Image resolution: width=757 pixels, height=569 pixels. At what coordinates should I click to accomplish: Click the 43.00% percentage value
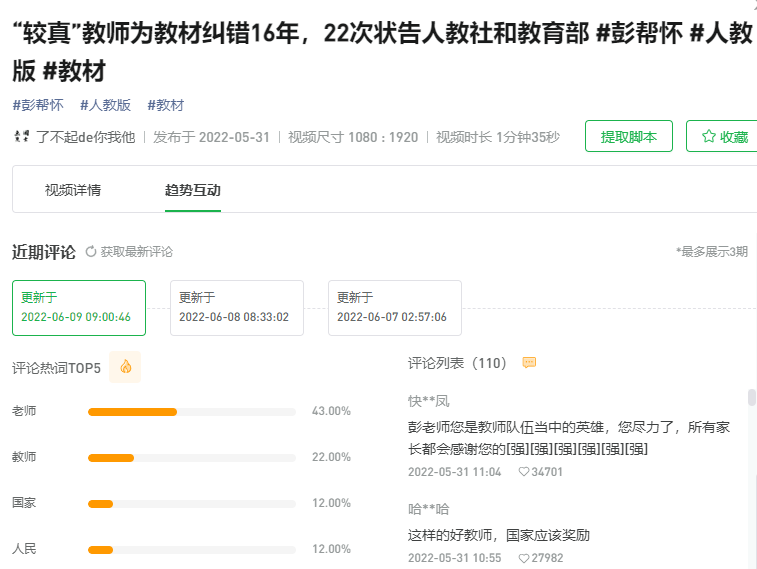(331, 411)
